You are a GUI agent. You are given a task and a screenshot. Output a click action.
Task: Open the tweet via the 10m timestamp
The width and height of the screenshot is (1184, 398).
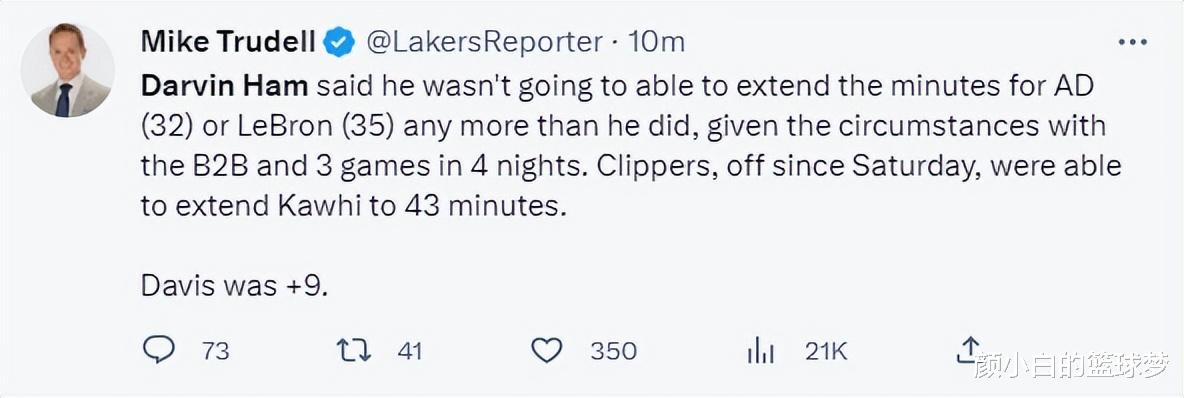657,42
